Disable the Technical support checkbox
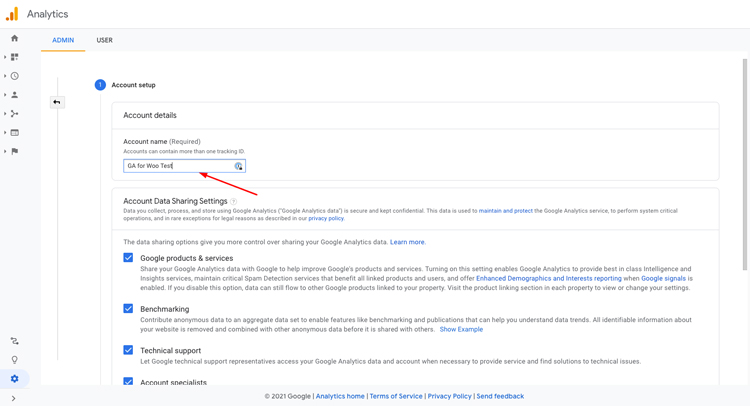The height and width of the screenshot is (406, 750). coord(128,350)
